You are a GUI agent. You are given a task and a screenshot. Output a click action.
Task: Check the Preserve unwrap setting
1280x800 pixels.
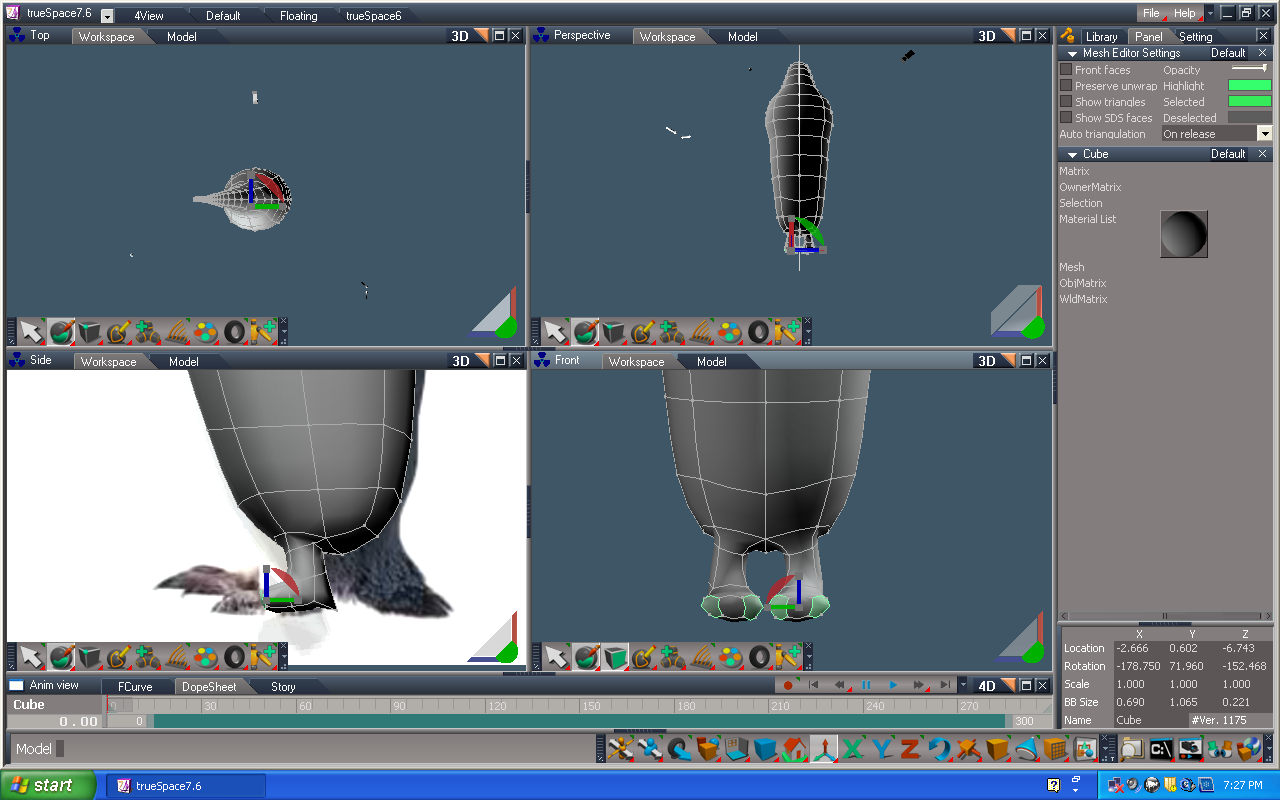coord(1064,85)
